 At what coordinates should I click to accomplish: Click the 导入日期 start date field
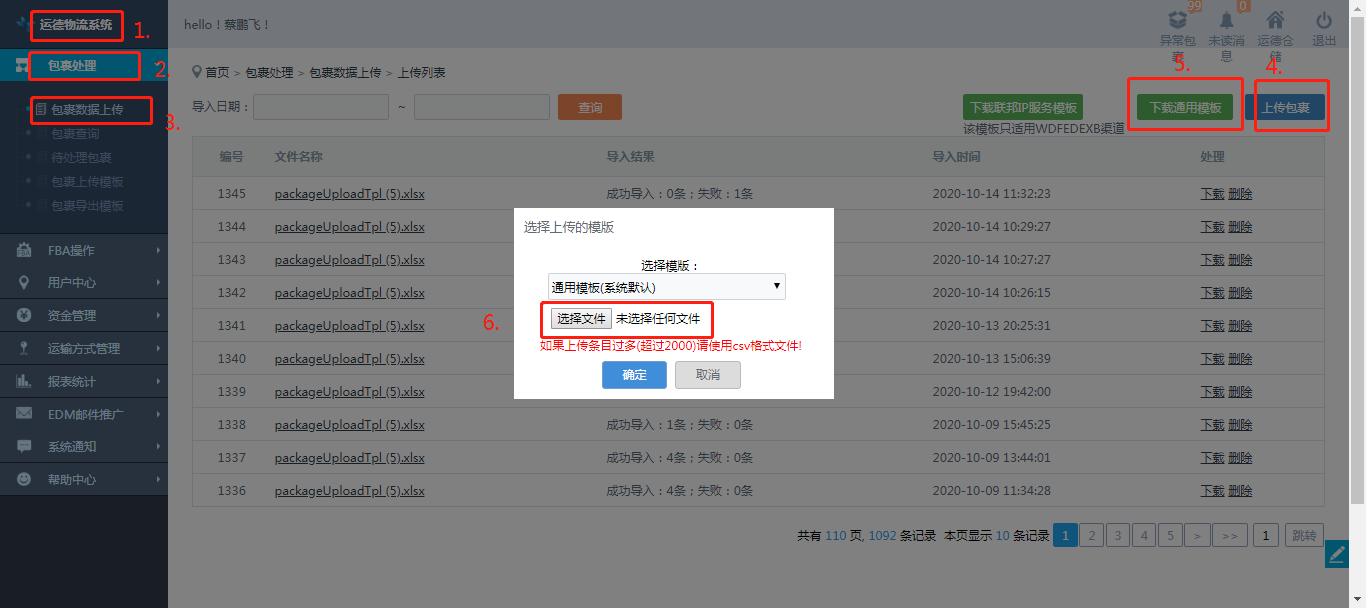(321, 107)
